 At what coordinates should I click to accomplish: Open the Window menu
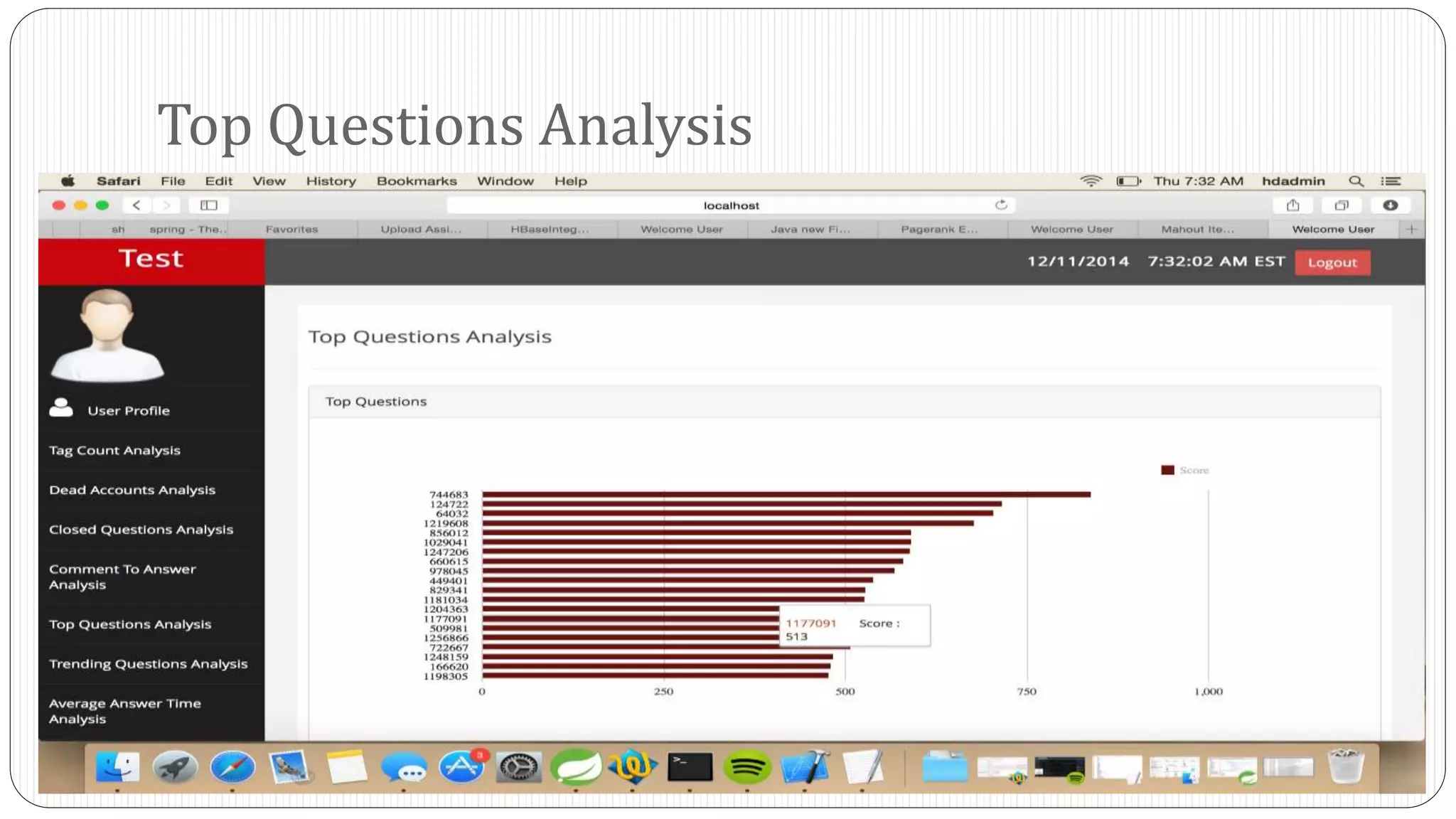click(x=505, y=181)
